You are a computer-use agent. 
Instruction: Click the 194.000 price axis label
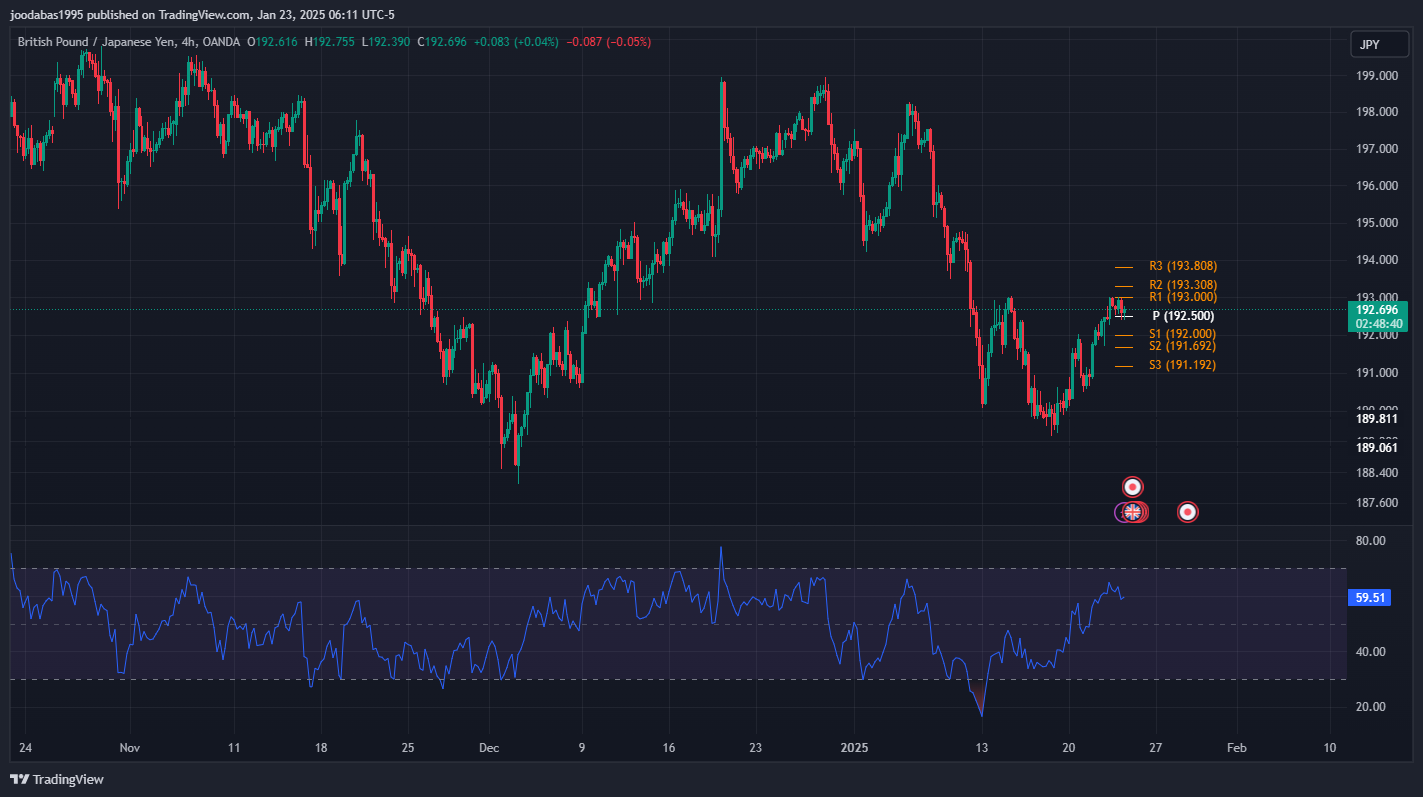click(x=1377, y=260)
